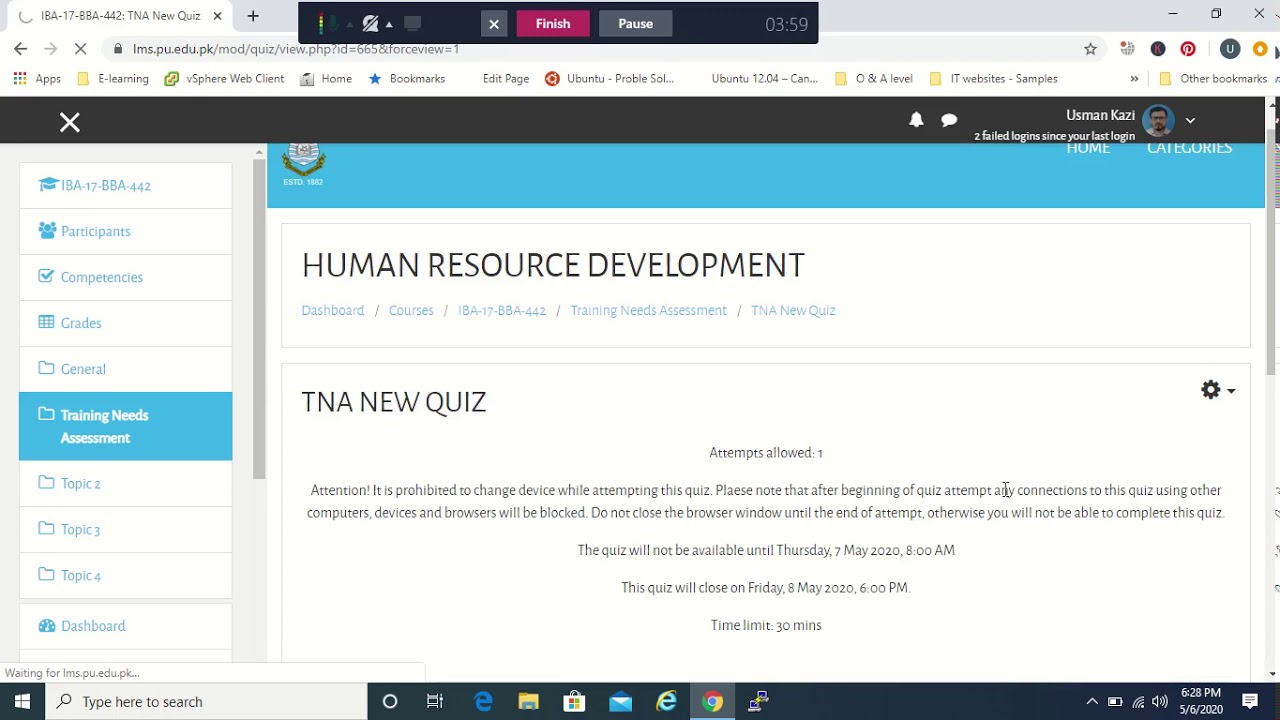Open Other bookmarks folder
The width and height of the screenshot is (1280, 720).
point(1213,78)
